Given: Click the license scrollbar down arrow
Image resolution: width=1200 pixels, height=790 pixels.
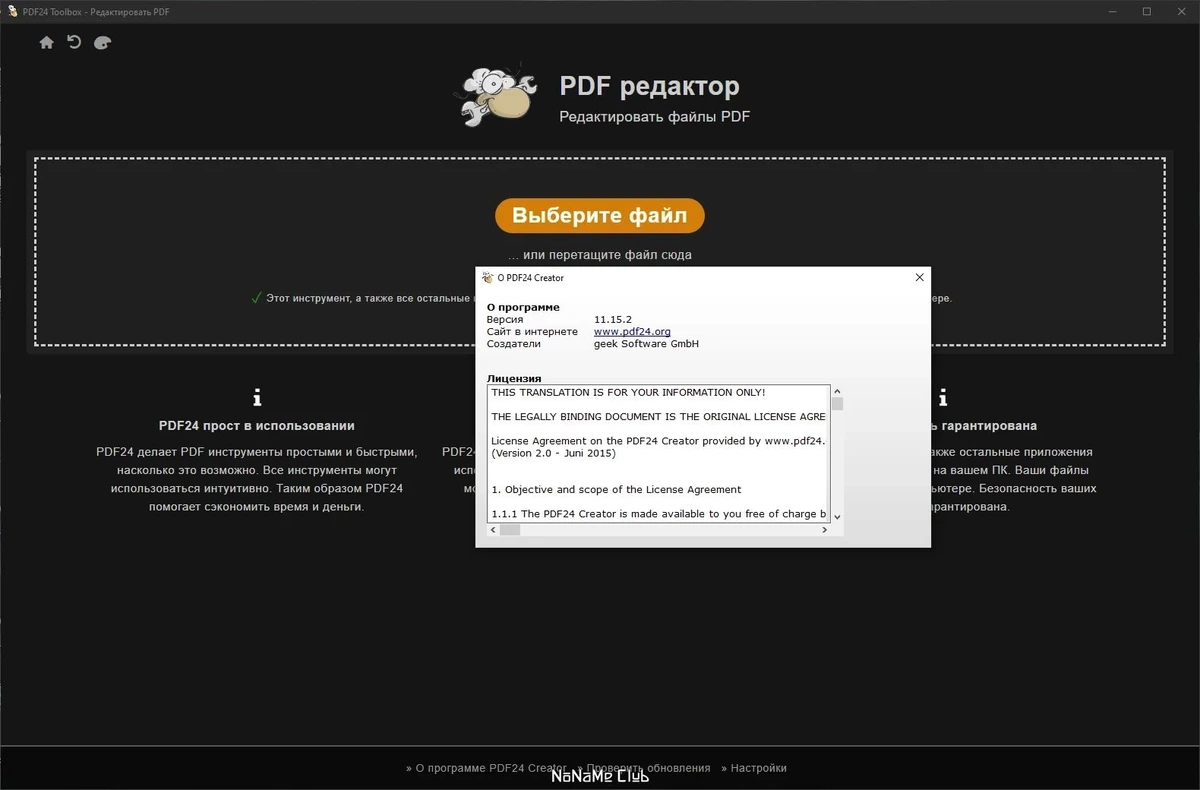Looking at the screenshot, I should click(838, 517).
